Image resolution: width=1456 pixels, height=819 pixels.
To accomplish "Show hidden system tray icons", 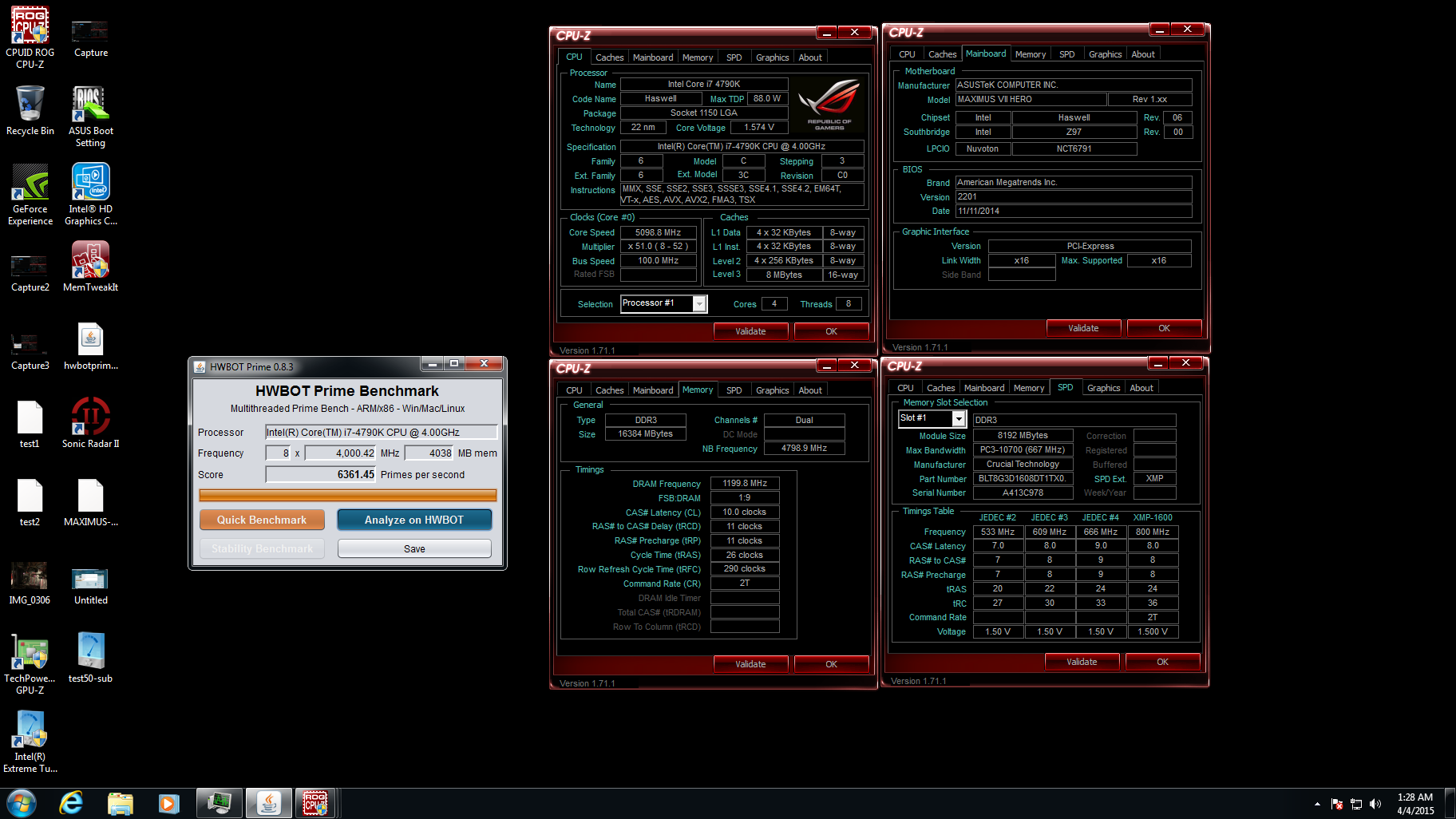I will pyautogui.click(x=1316, y=804).
